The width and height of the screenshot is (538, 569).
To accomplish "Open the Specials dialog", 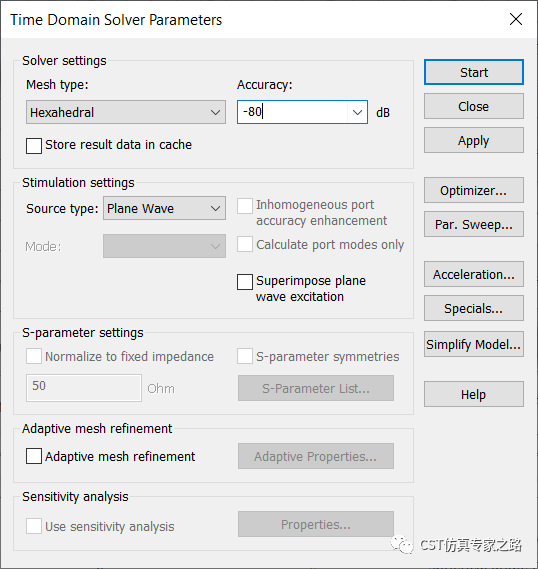I will [474, 308].
